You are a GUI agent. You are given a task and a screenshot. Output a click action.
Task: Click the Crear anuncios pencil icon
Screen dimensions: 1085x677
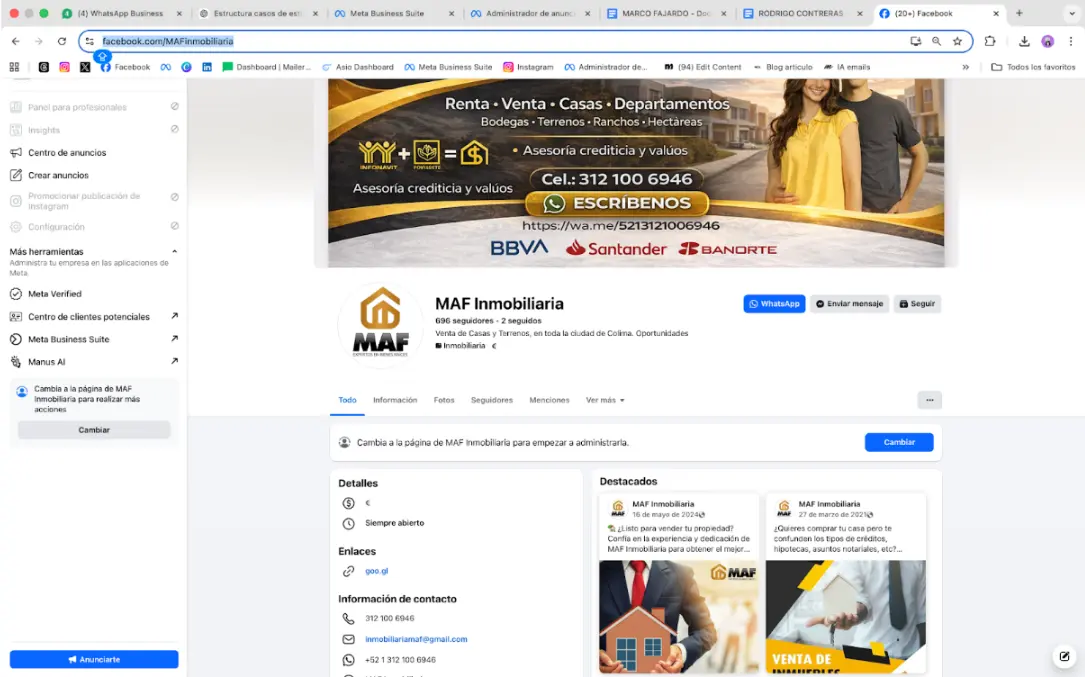click(16, 175)
